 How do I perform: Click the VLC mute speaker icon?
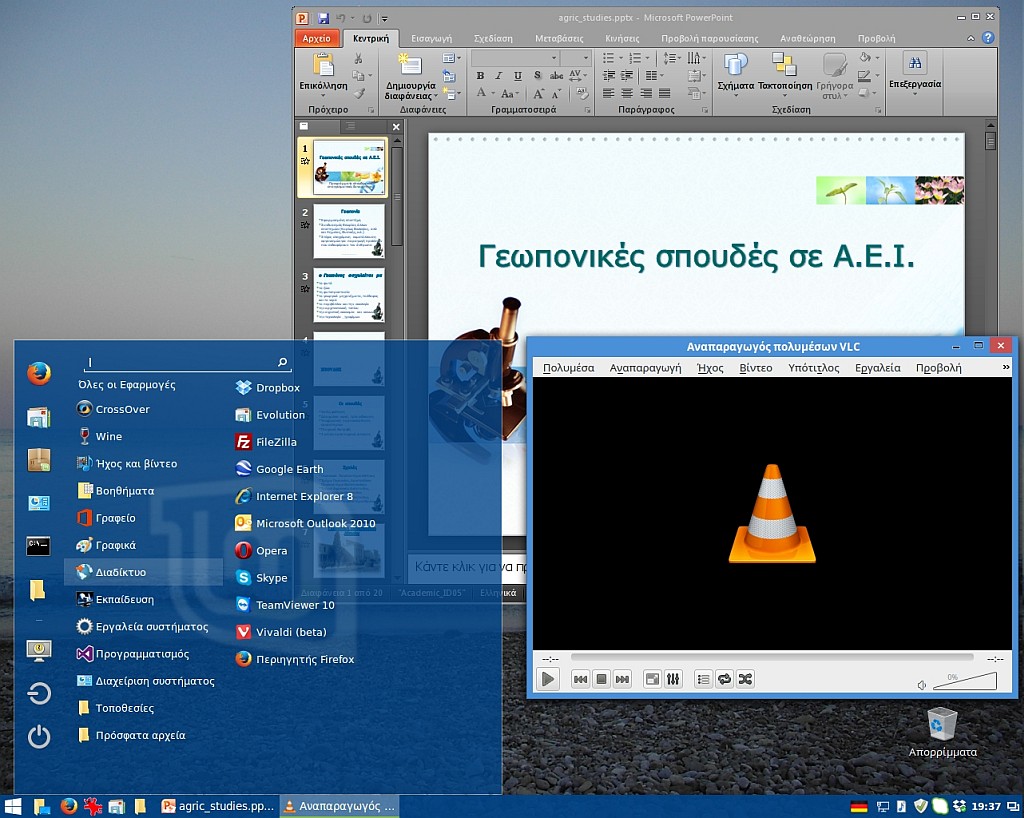pos(921,685)
